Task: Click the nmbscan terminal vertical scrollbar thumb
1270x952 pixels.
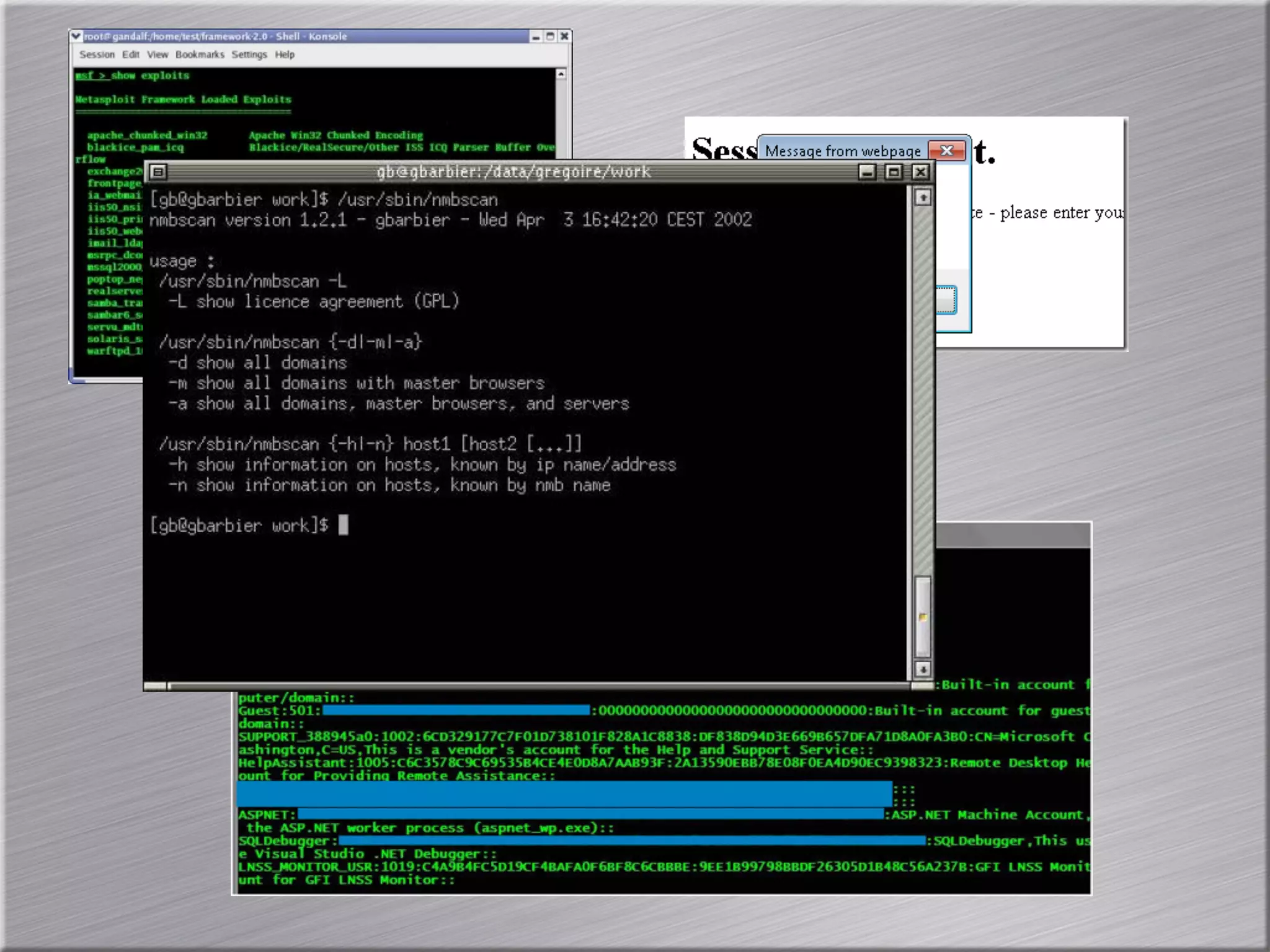Action: click(923, 616)
